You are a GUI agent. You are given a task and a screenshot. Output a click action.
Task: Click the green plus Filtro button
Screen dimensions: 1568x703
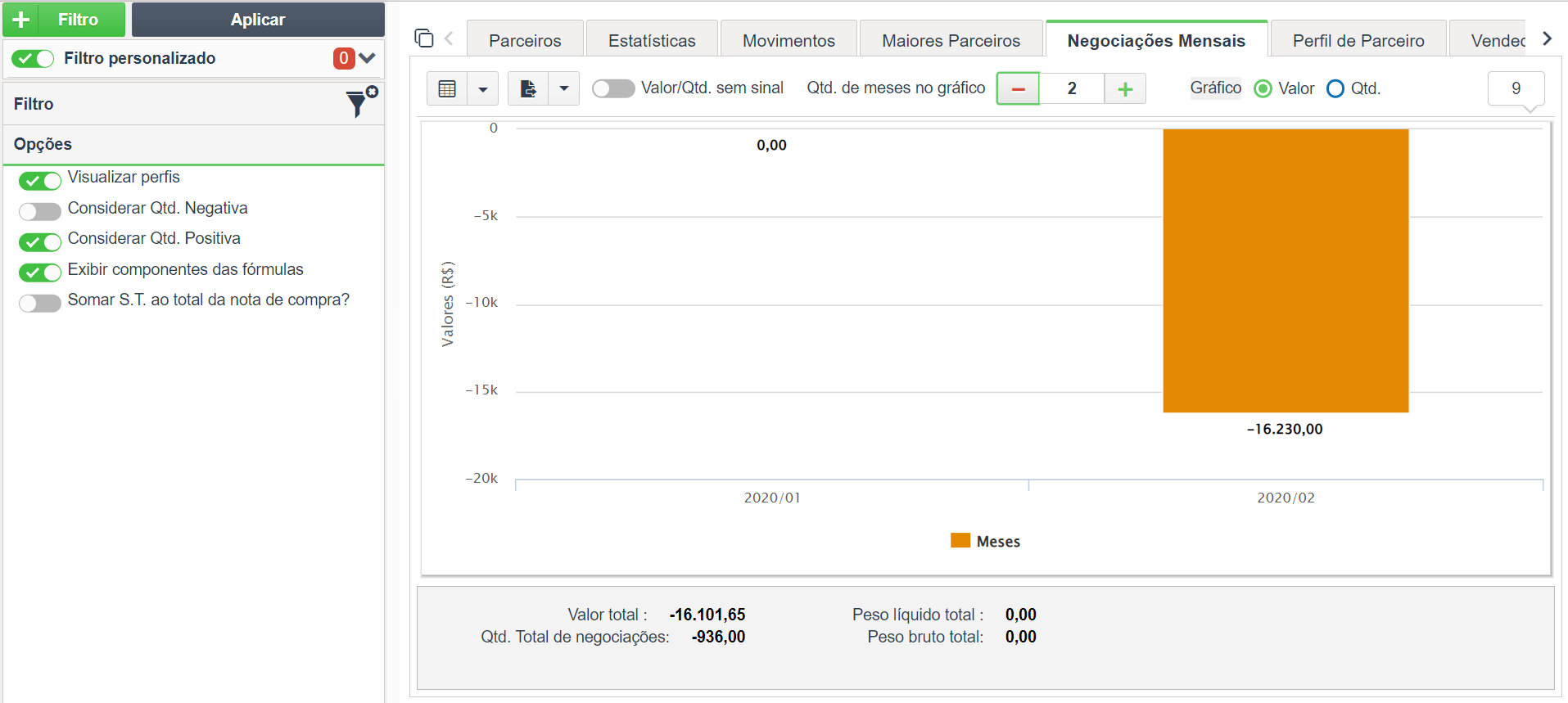click(x=64, y=20)
